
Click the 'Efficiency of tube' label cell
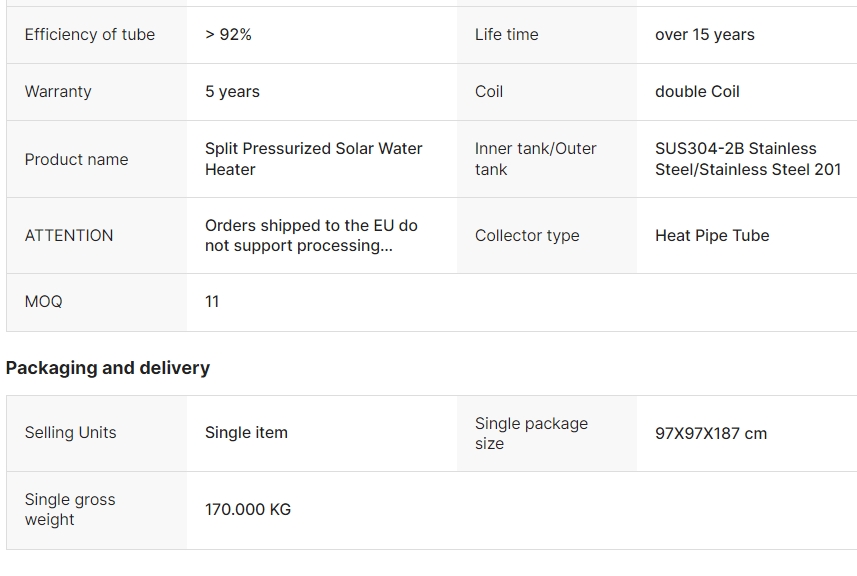tap(97, 35)
